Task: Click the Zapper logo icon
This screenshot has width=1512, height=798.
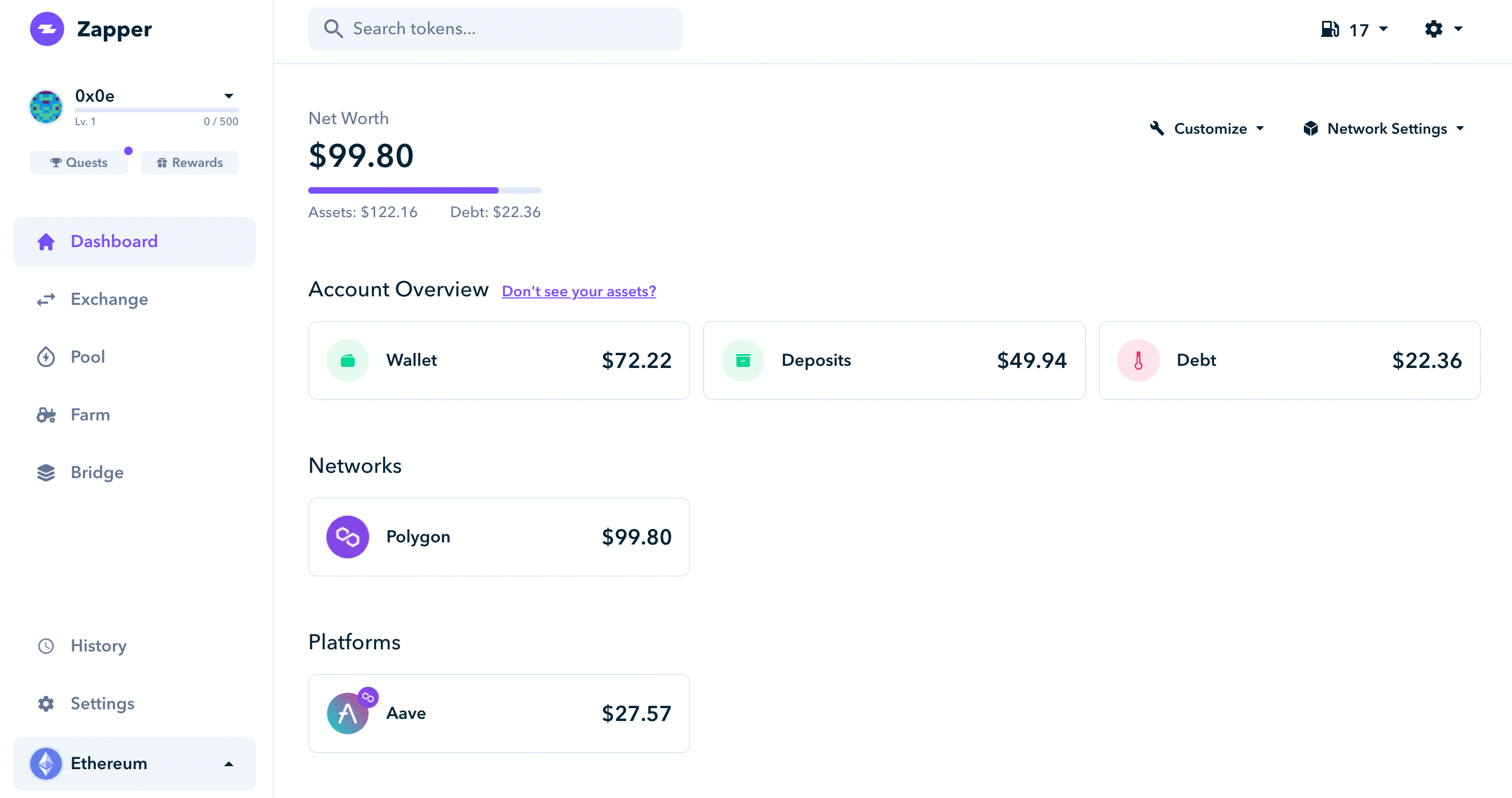Action: 47,29
